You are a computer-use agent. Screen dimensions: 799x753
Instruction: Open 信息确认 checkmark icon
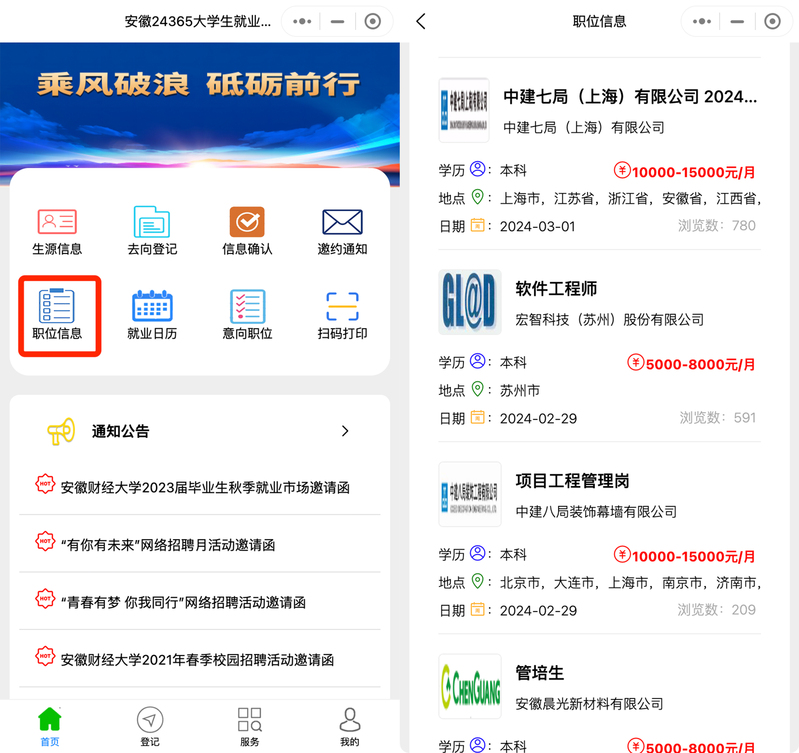tap(247, 222)
